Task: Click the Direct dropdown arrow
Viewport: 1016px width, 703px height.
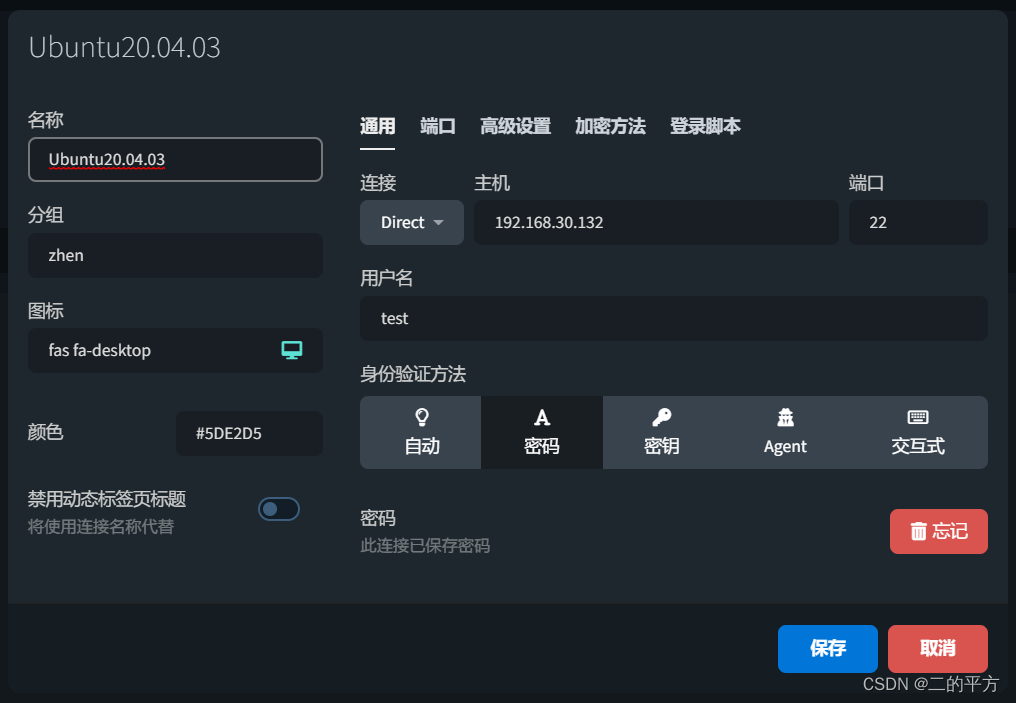Action: click(438, 223)
